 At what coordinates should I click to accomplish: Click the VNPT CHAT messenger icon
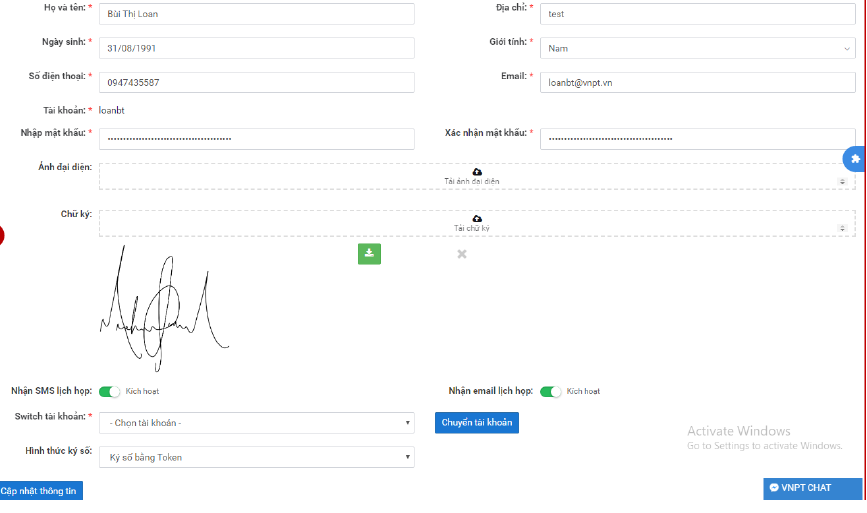tap(774, 488)
